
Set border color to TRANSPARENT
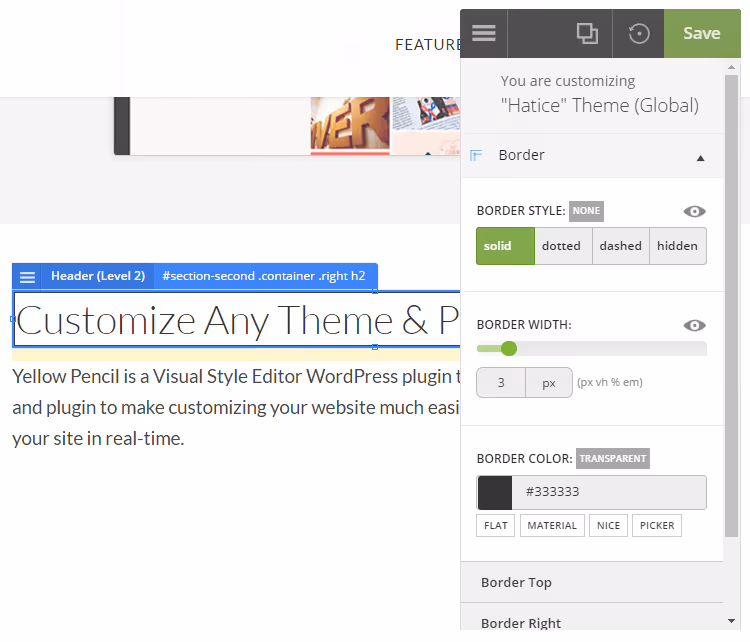tap(612, 458)
